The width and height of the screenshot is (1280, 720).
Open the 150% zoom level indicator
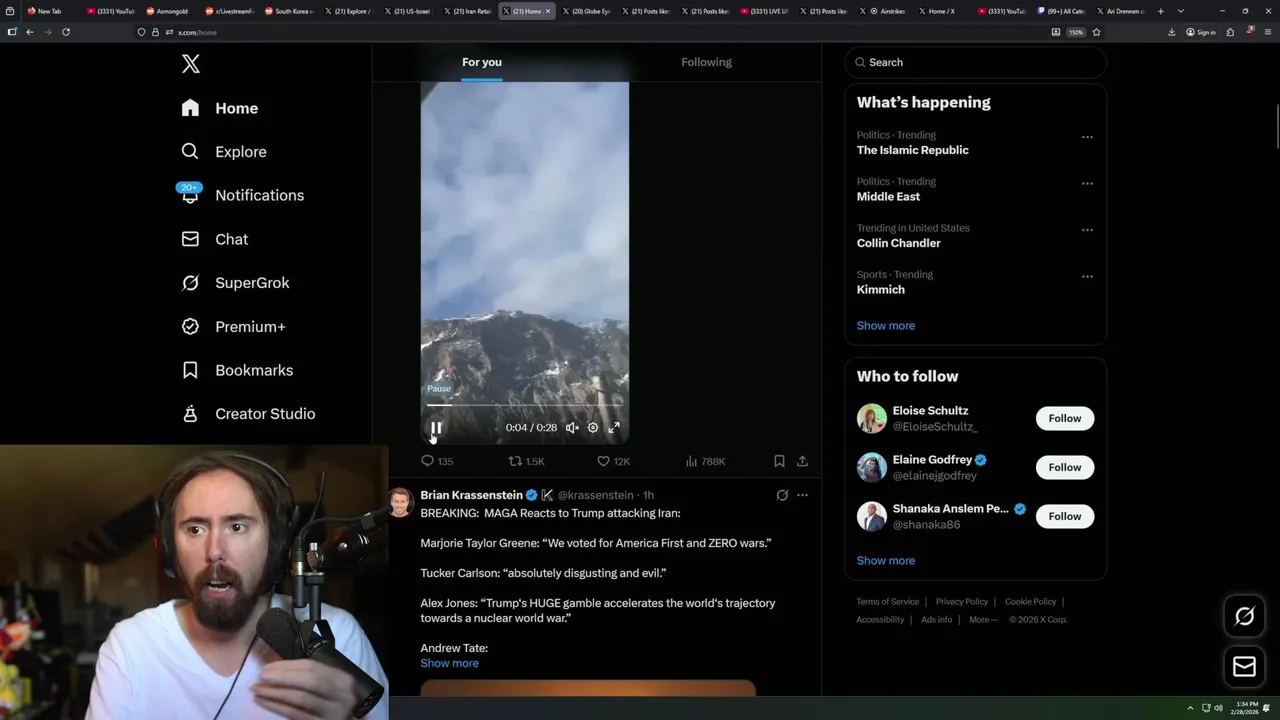1076,32
